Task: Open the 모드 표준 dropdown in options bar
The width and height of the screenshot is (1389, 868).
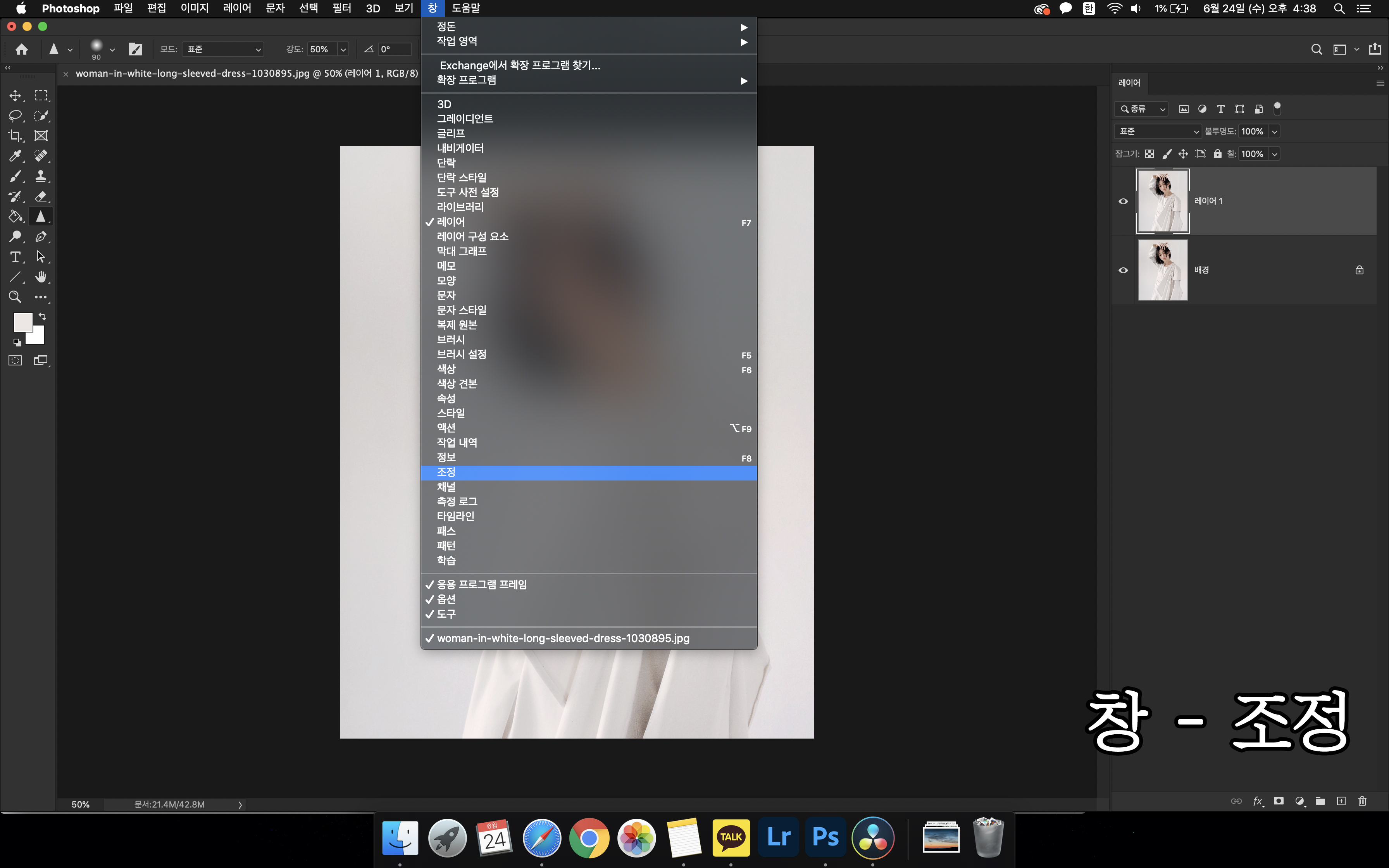Action: (x=223, y=49)
